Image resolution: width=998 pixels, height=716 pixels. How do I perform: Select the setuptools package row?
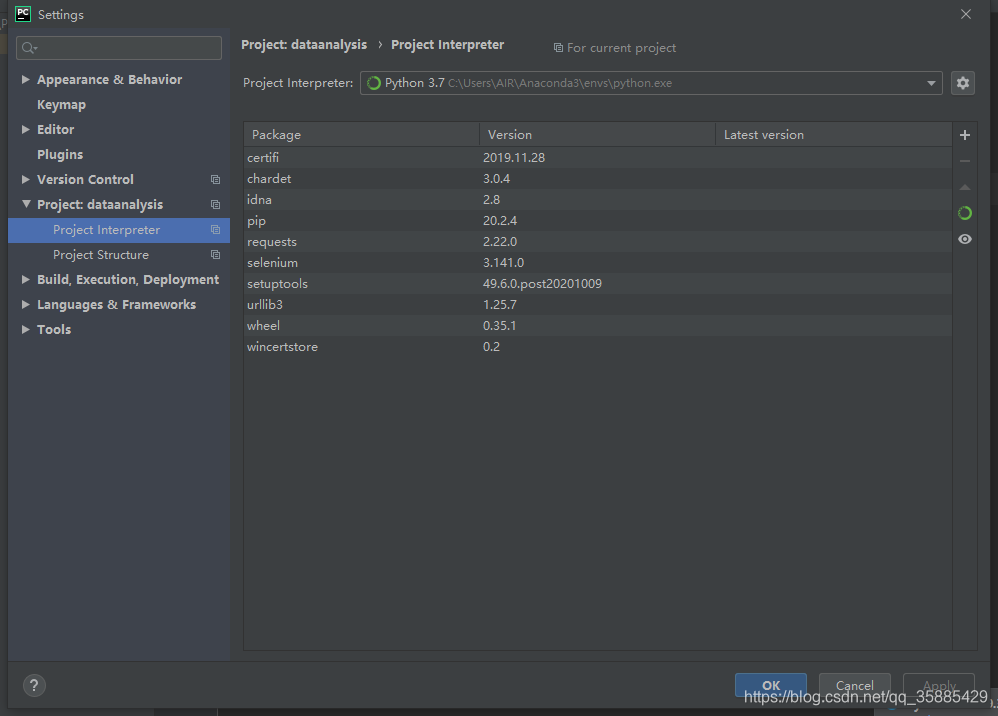pyautogui.click(x=598, y=283)
